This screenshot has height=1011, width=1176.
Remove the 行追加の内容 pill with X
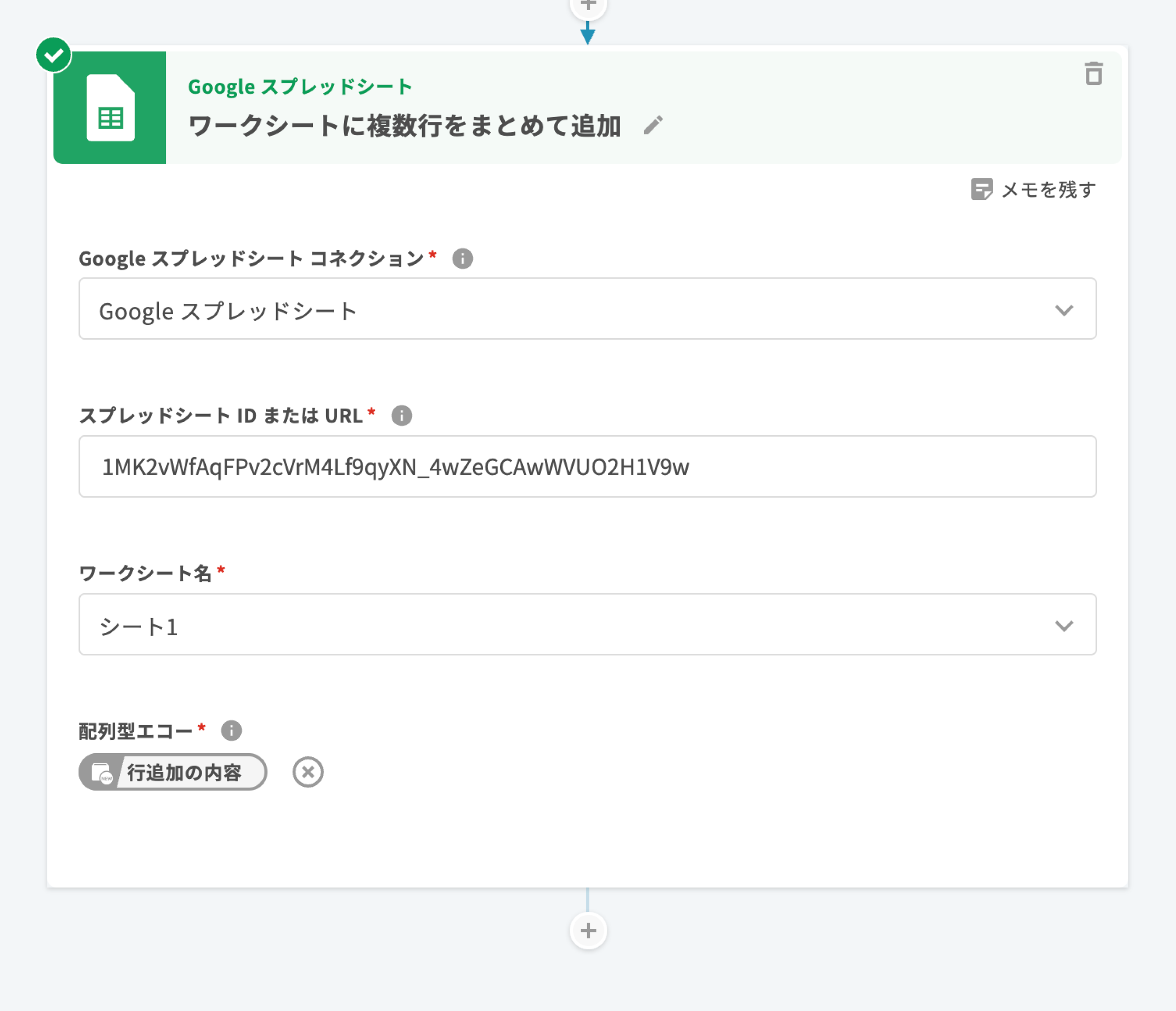coord(308,772)
